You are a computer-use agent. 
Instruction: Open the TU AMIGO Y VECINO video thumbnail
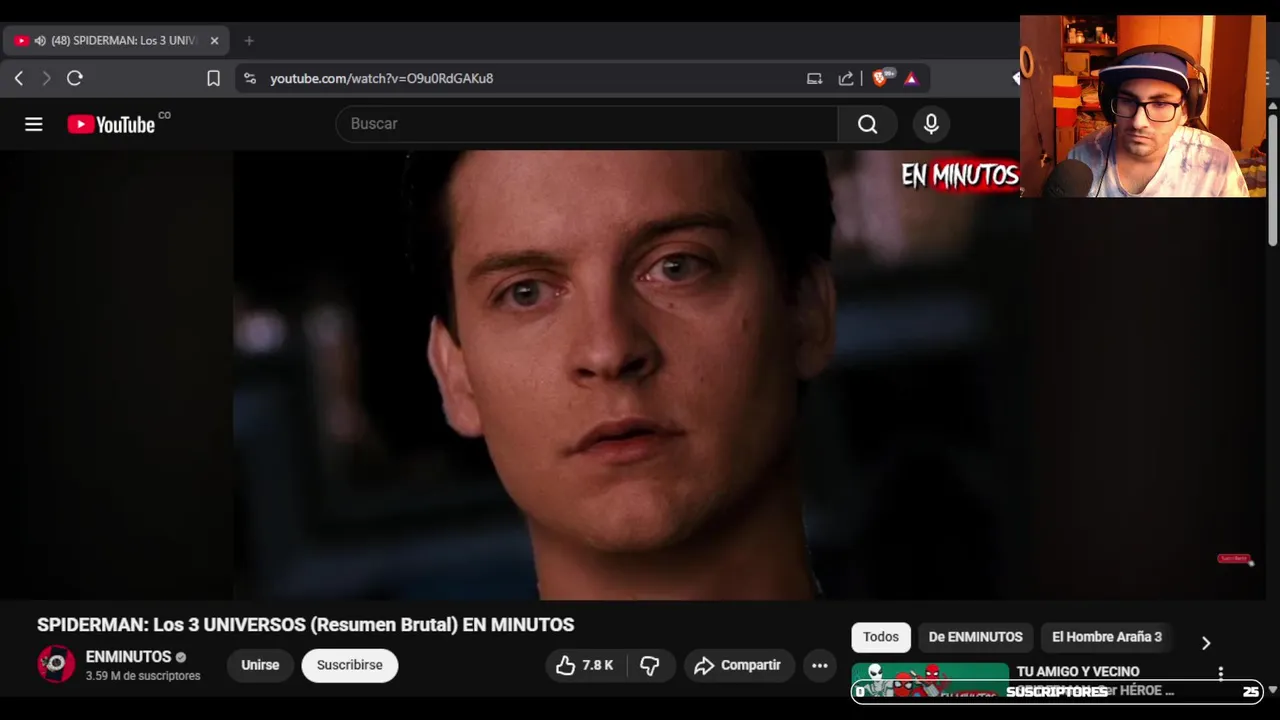coord(930,680)
